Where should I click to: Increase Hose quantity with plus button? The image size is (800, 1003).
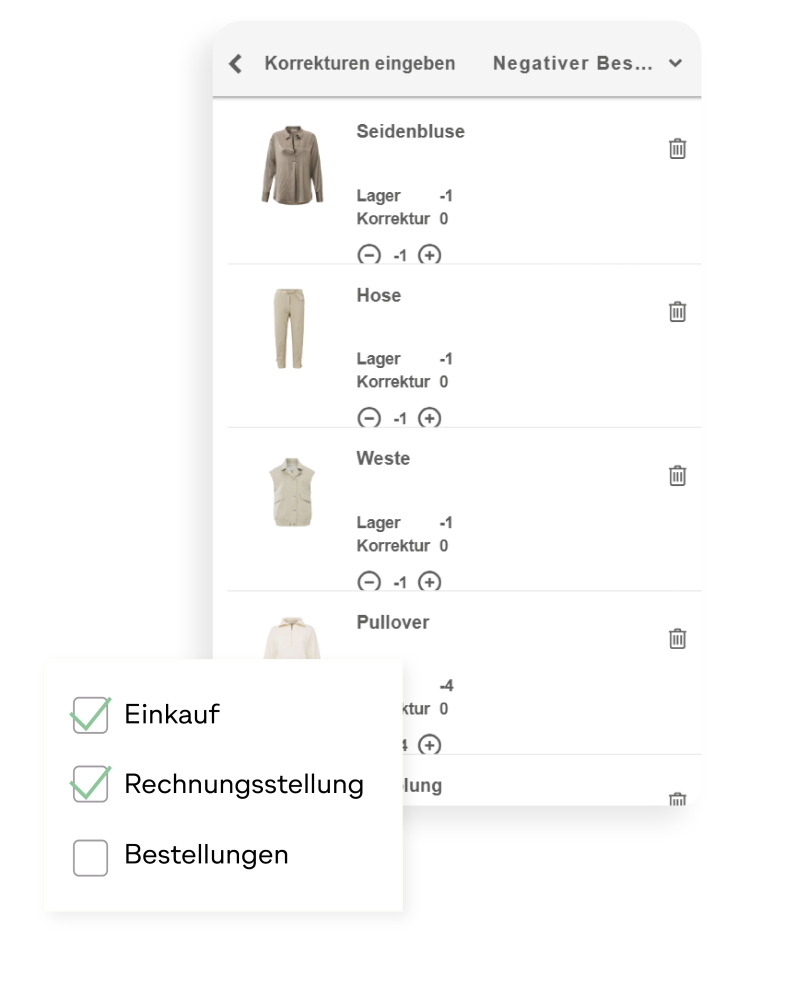click(x=429, y=418)
